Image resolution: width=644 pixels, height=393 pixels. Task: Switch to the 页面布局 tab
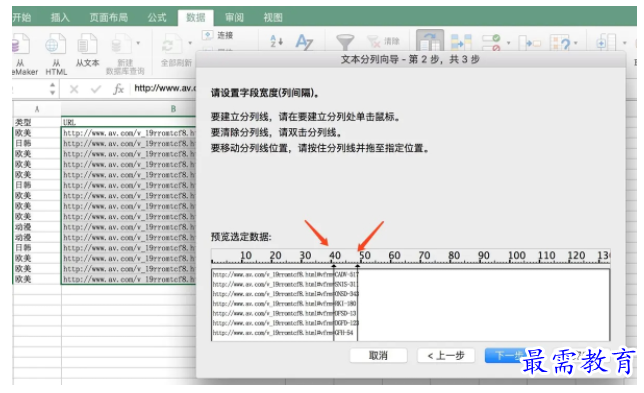tap(109, 18)
